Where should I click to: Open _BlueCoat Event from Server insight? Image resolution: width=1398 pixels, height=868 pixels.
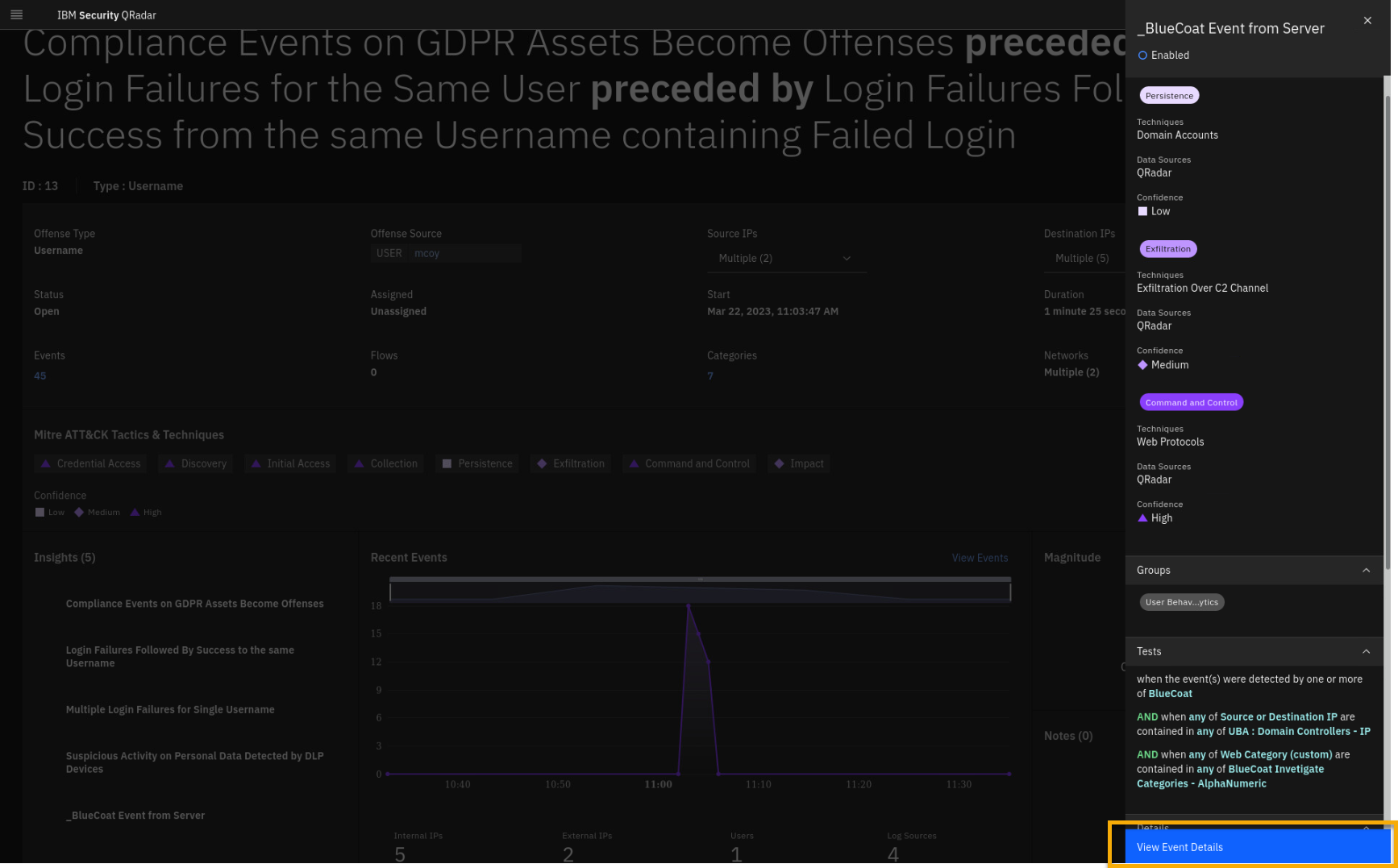pos(135,816)
